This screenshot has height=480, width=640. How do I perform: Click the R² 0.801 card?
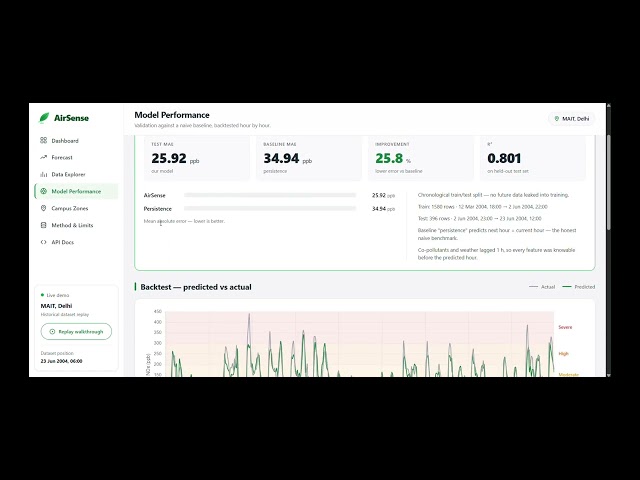(533, 158)
